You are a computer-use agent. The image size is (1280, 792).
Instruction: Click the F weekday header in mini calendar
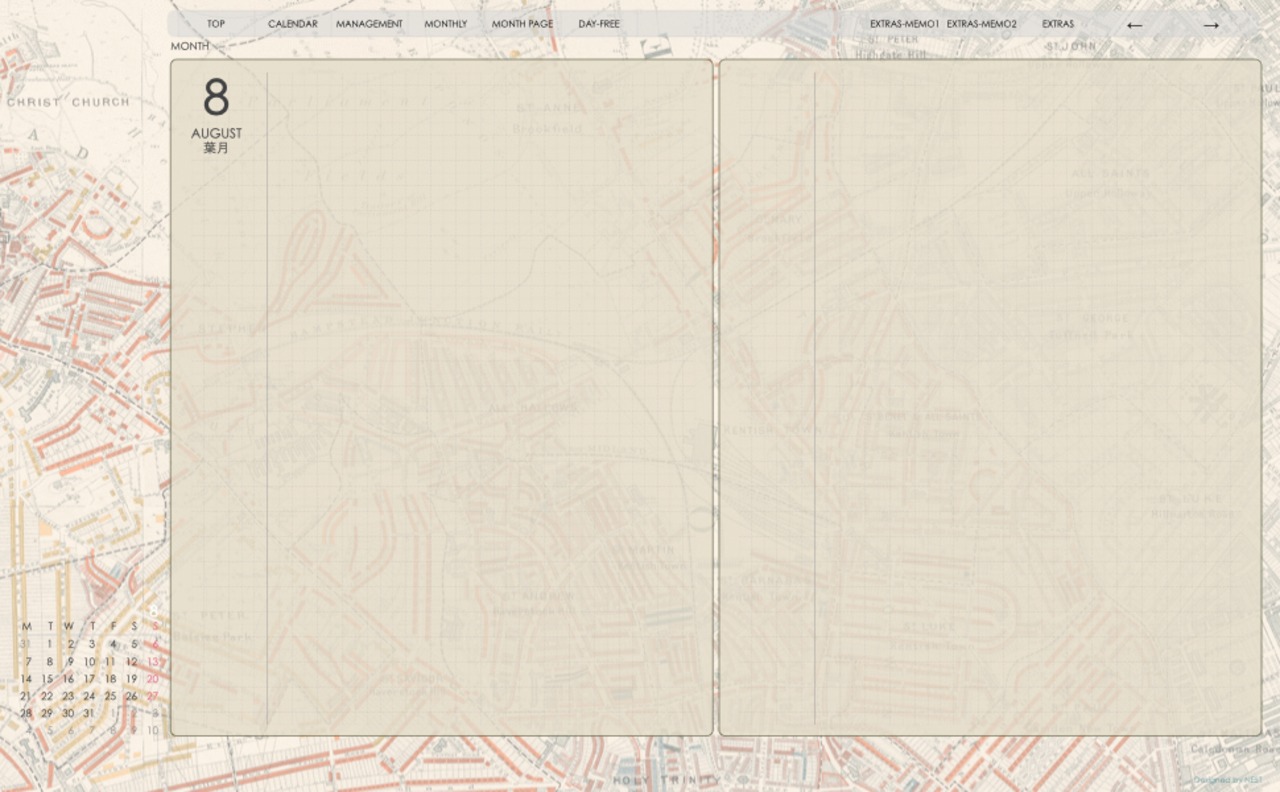point(112,627)
